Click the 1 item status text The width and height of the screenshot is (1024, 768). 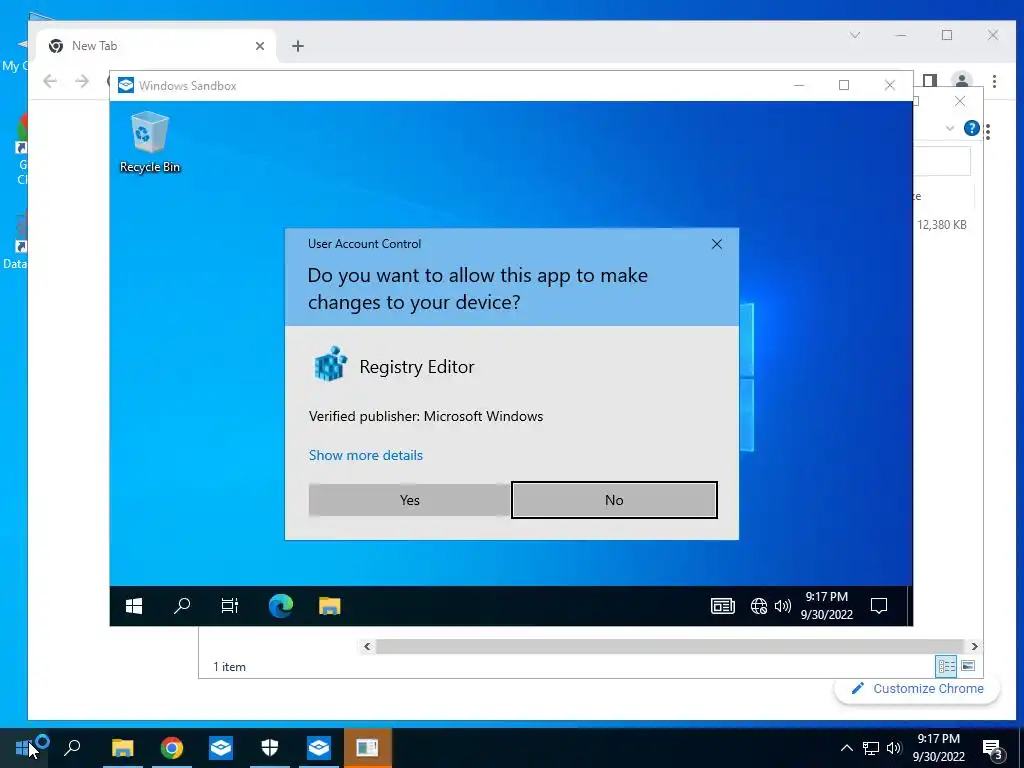pos(229,667)
